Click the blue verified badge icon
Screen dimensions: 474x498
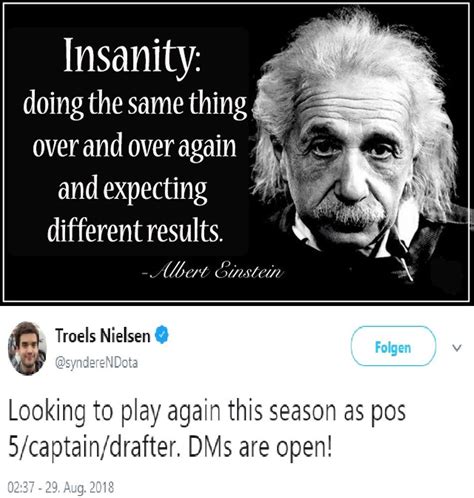(x=162, y=335)
